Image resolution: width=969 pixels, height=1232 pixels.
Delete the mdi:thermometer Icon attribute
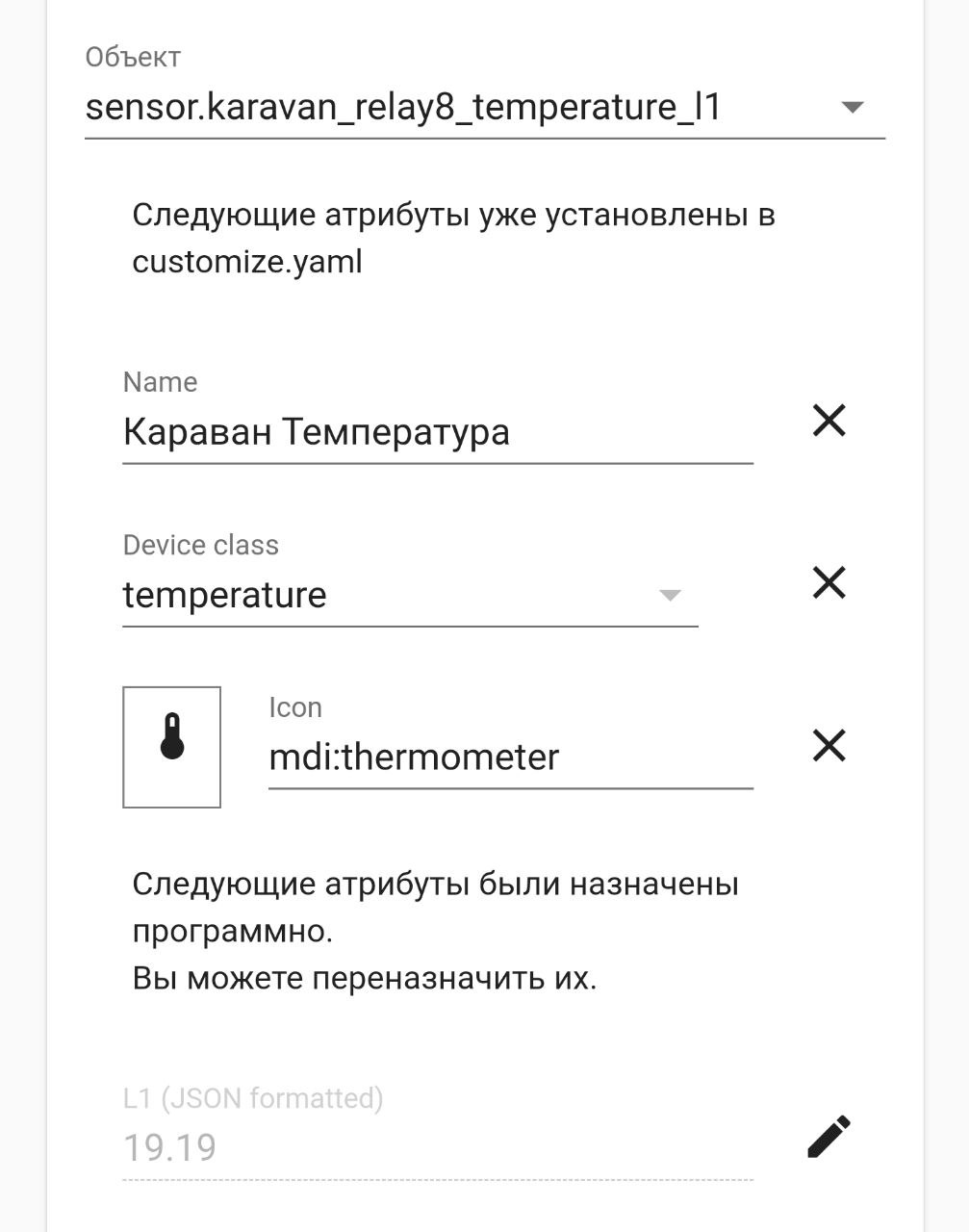point(829,745)
